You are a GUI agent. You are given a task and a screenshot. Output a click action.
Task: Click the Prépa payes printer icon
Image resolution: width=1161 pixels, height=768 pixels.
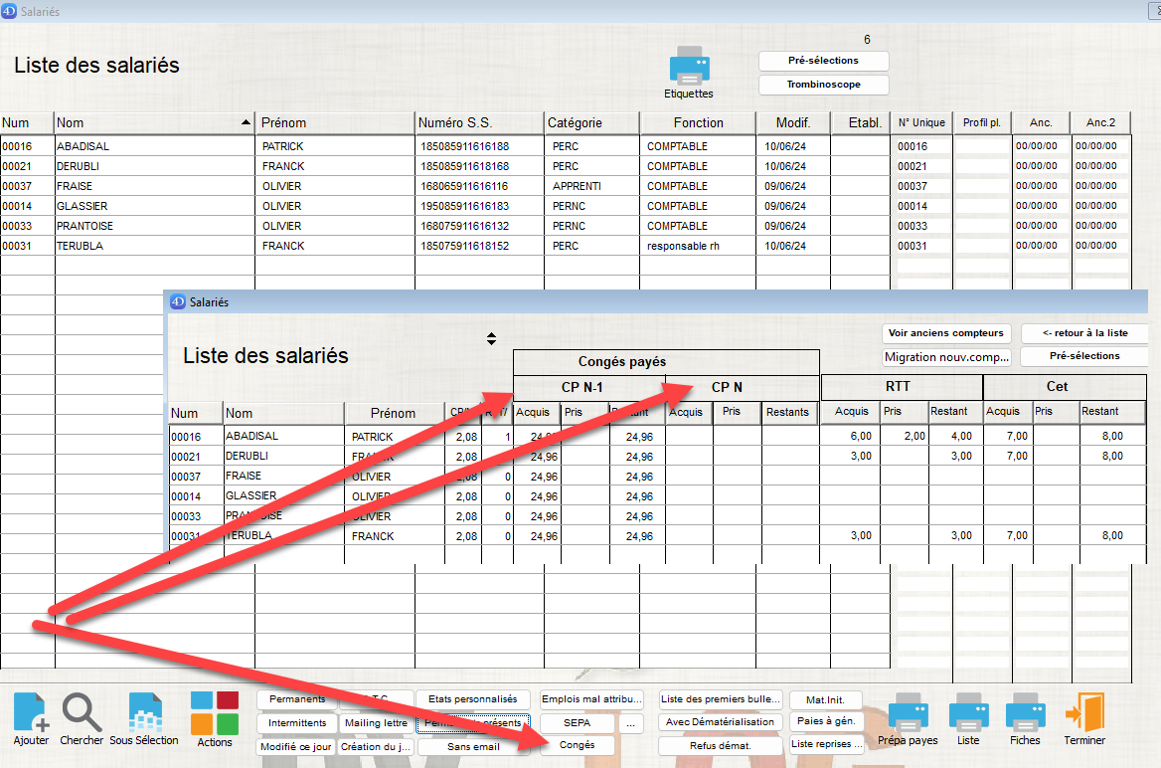tap(908, 713)
